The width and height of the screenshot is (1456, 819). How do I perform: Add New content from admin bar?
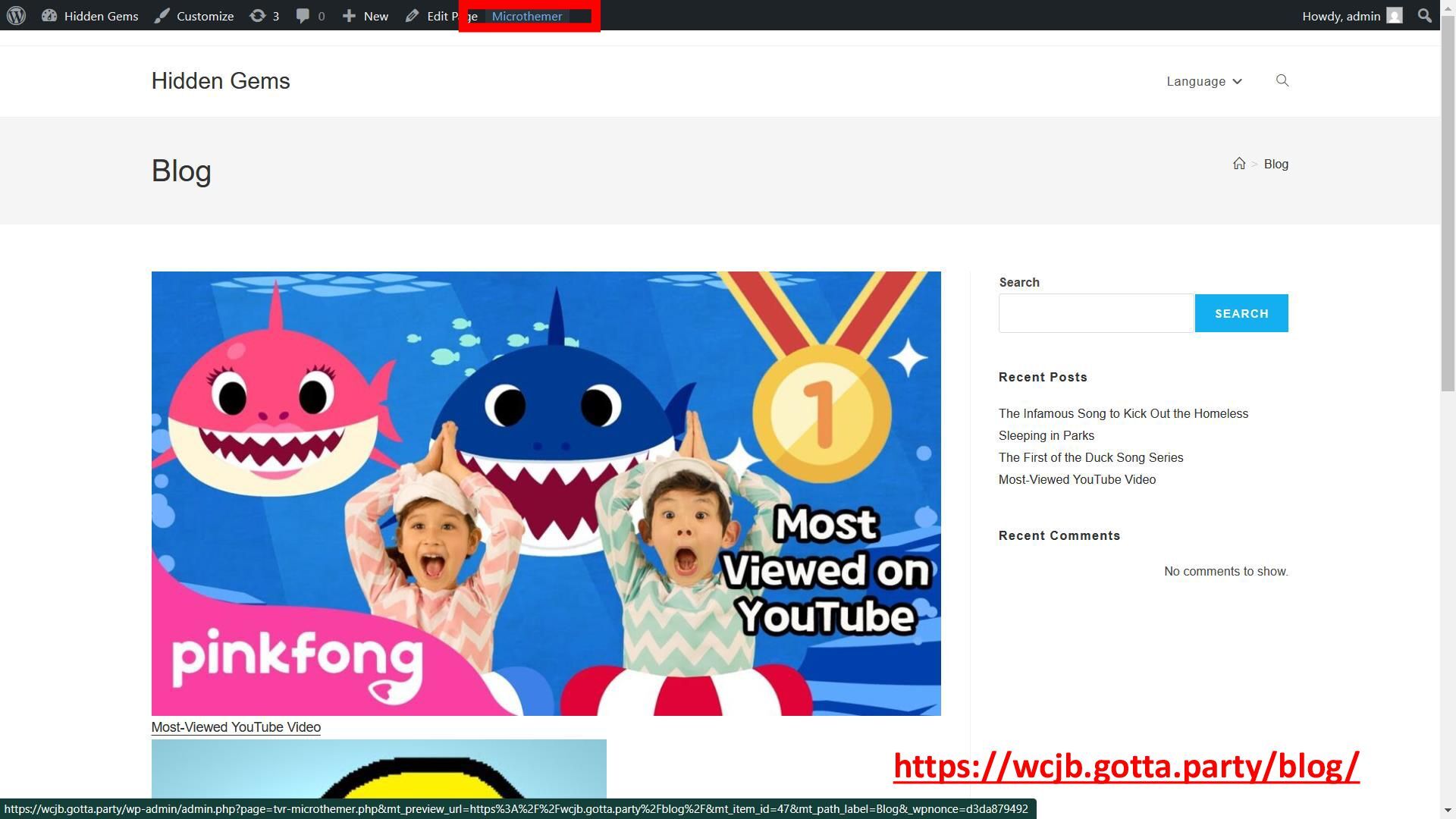365,16
